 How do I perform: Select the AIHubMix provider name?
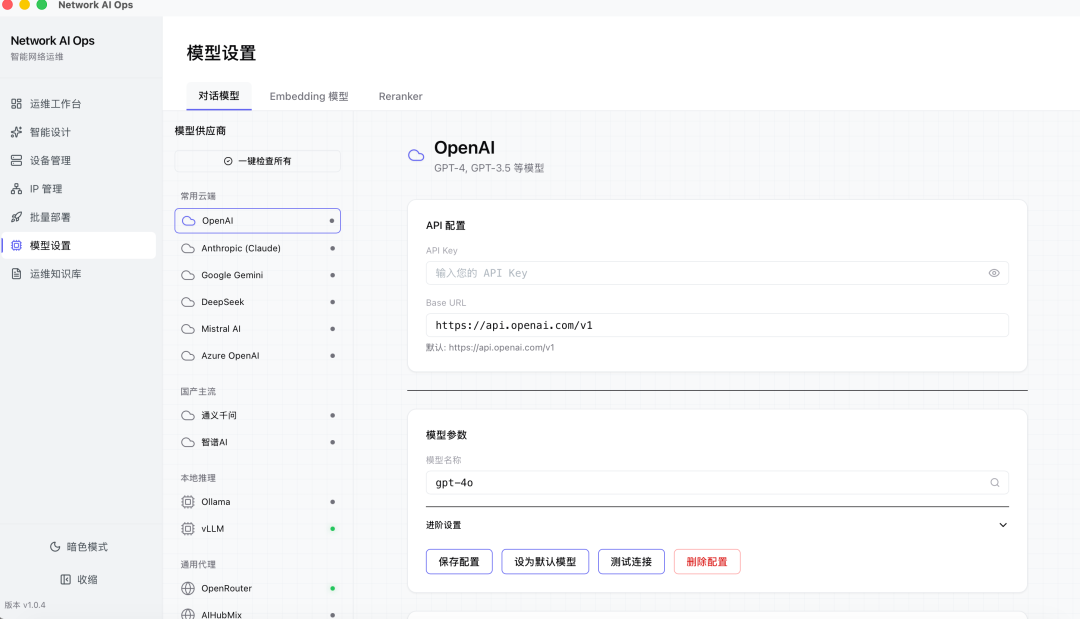[x=222, y=615]
